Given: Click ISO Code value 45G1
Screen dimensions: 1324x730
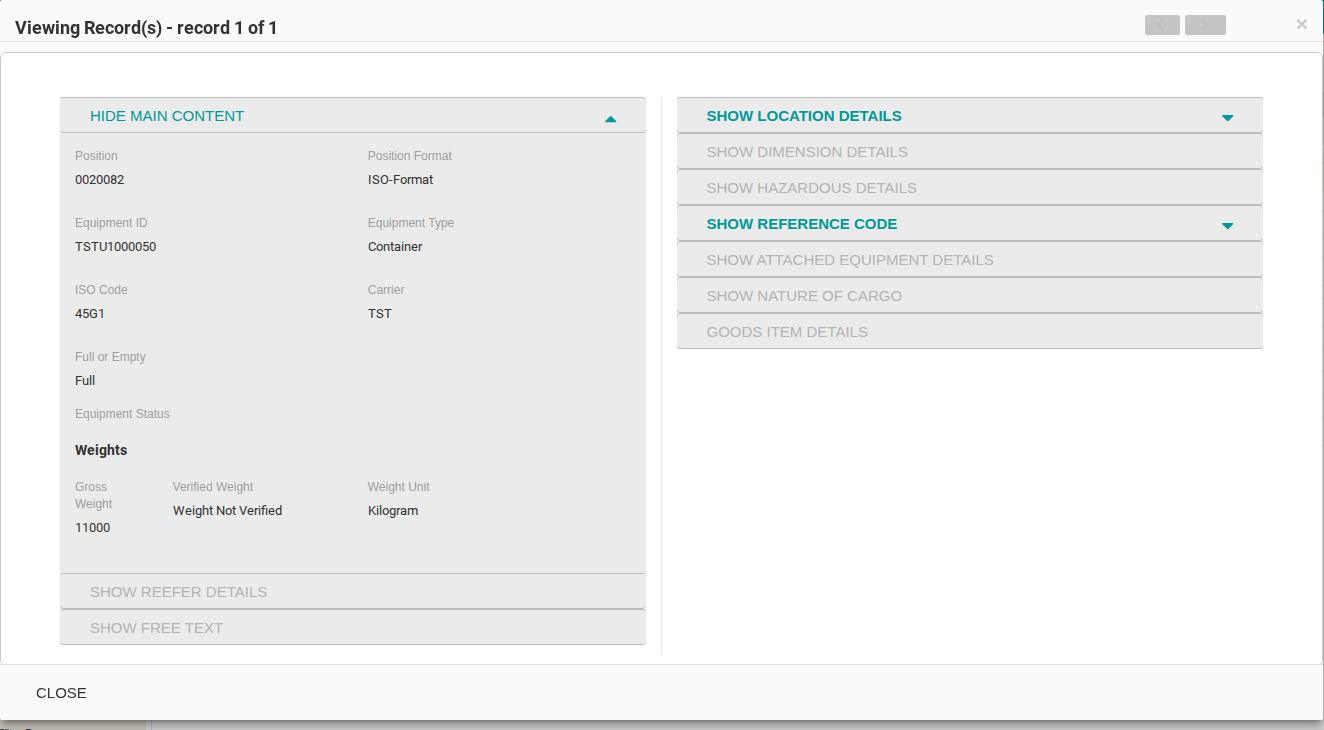Looking at the screenshot, I should [x=90, y=314].
